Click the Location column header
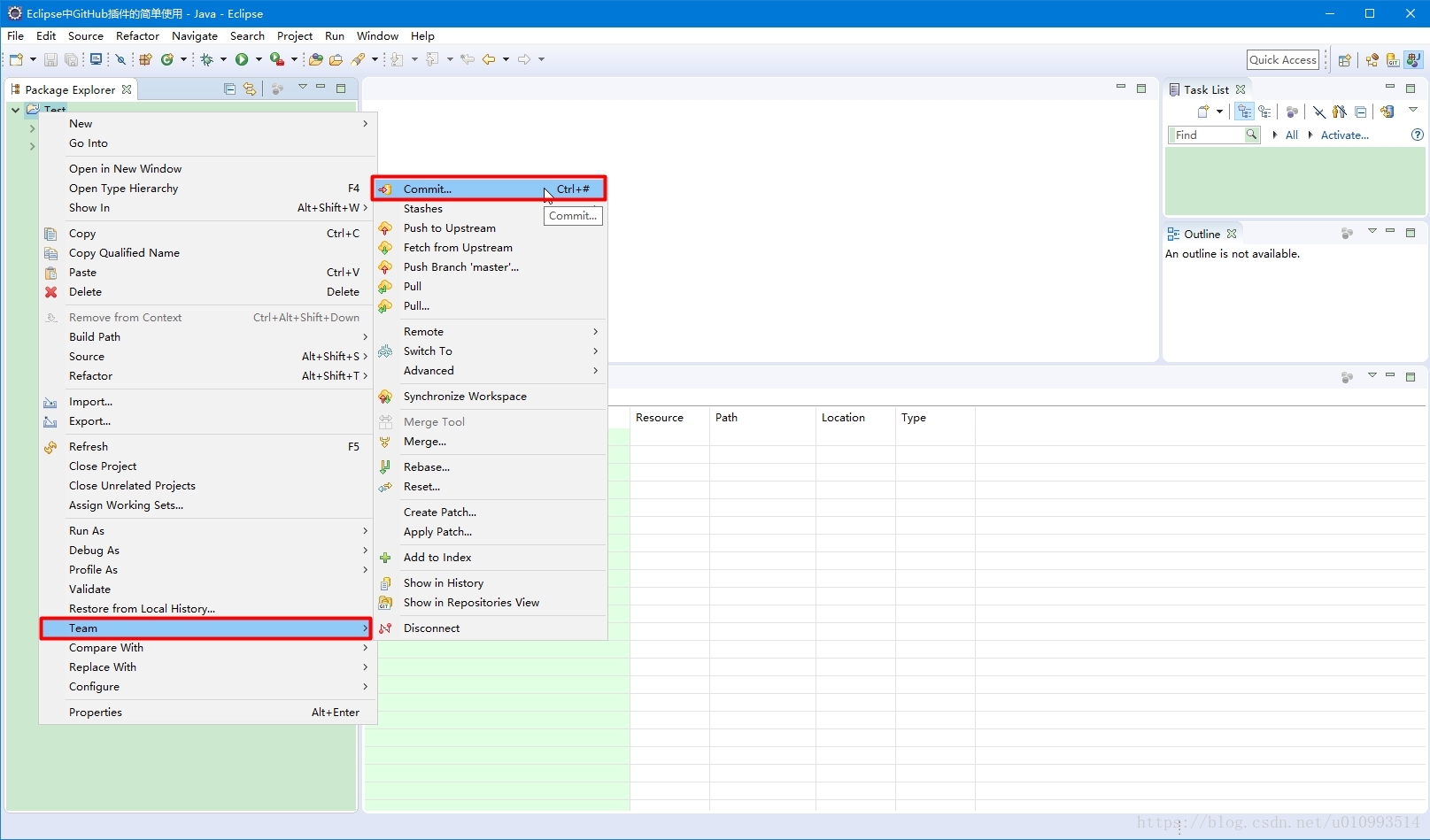The height and width of the screenshot is (840, 1430). pos(855,418)
